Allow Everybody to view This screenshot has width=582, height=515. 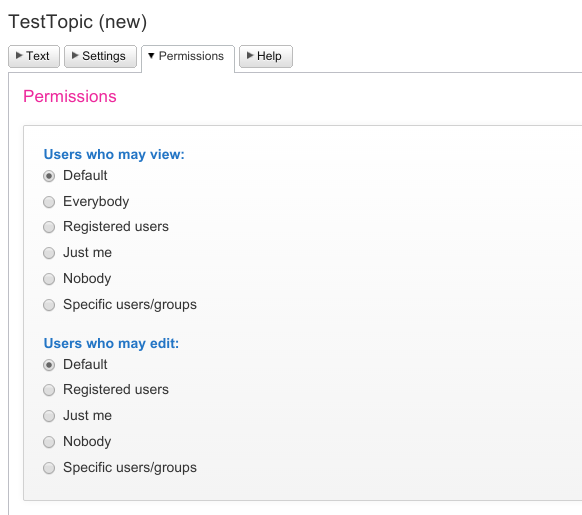click(x=49, y=202)
